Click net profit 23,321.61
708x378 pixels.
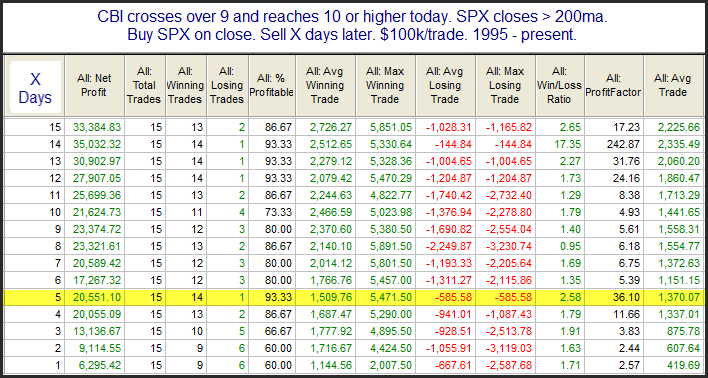click(96, 247)
